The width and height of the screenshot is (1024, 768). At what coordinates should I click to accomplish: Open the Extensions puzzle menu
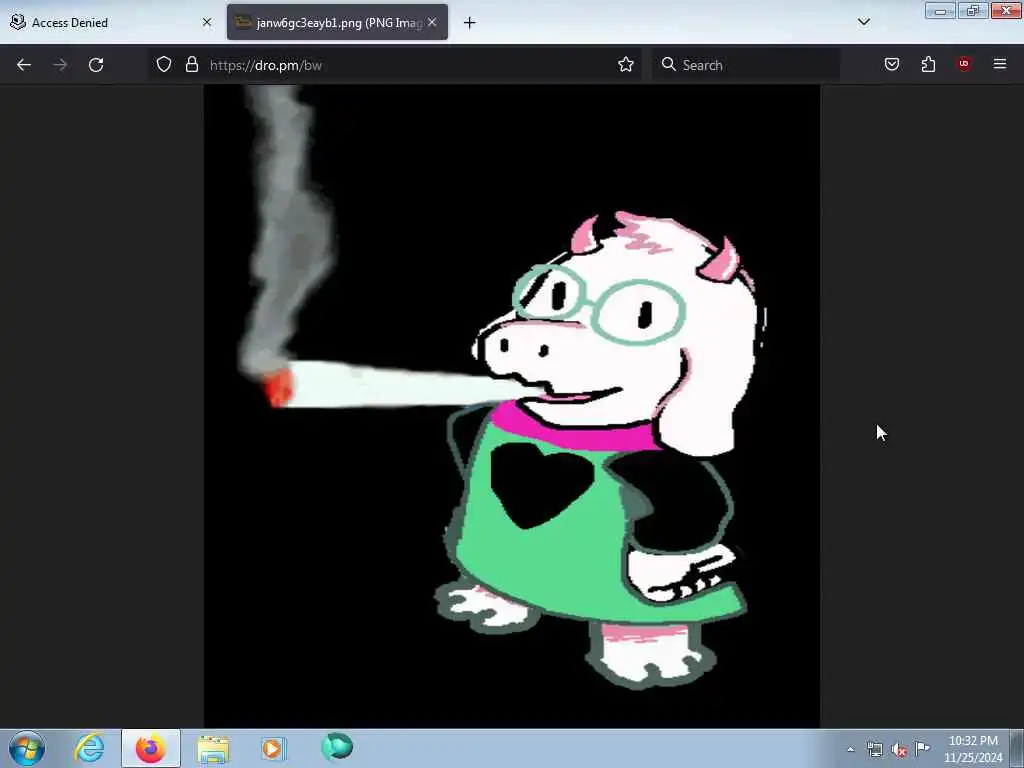(928, 64)
